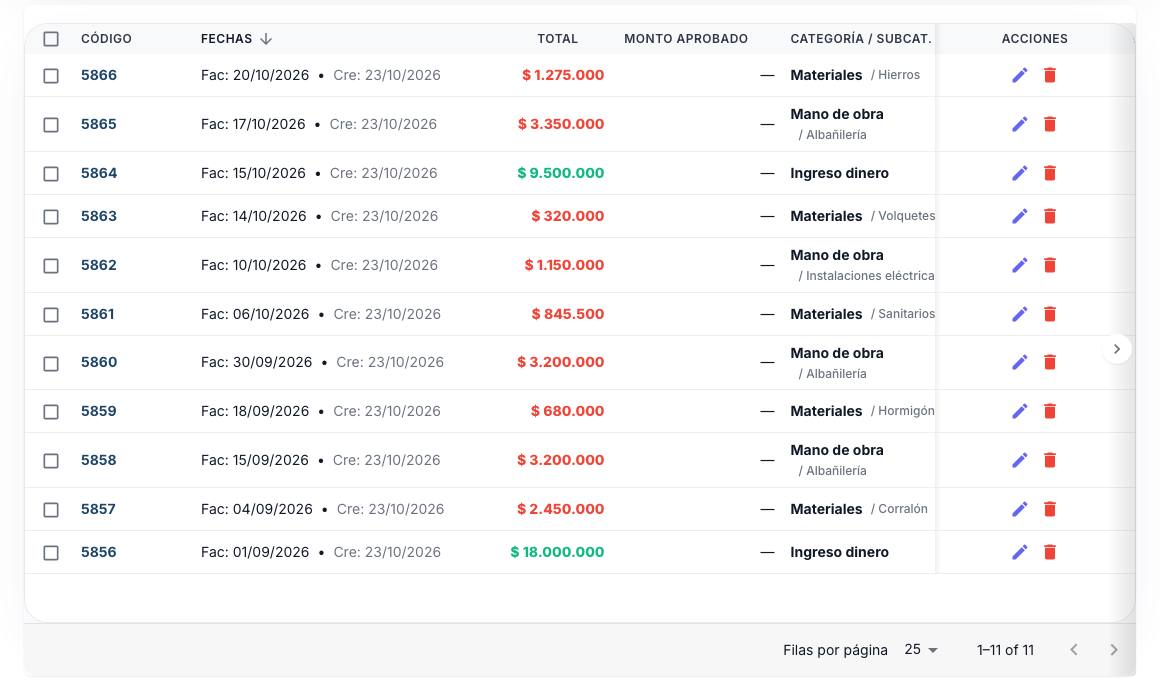Viewport: 1160px width, 680px height.
Task: Click the $ 845.500 total amount
Action: click(x=567, y=314)
